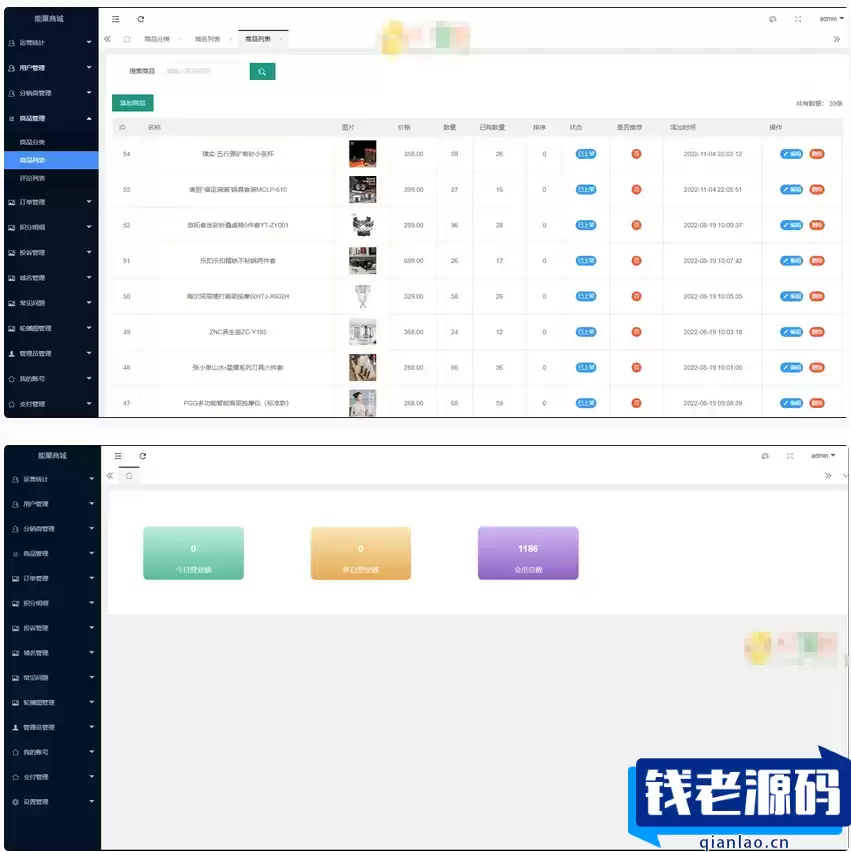Toggle 已上架 status for product ID 53
This screenshot has height=852, width=851.
coord(586,190)
